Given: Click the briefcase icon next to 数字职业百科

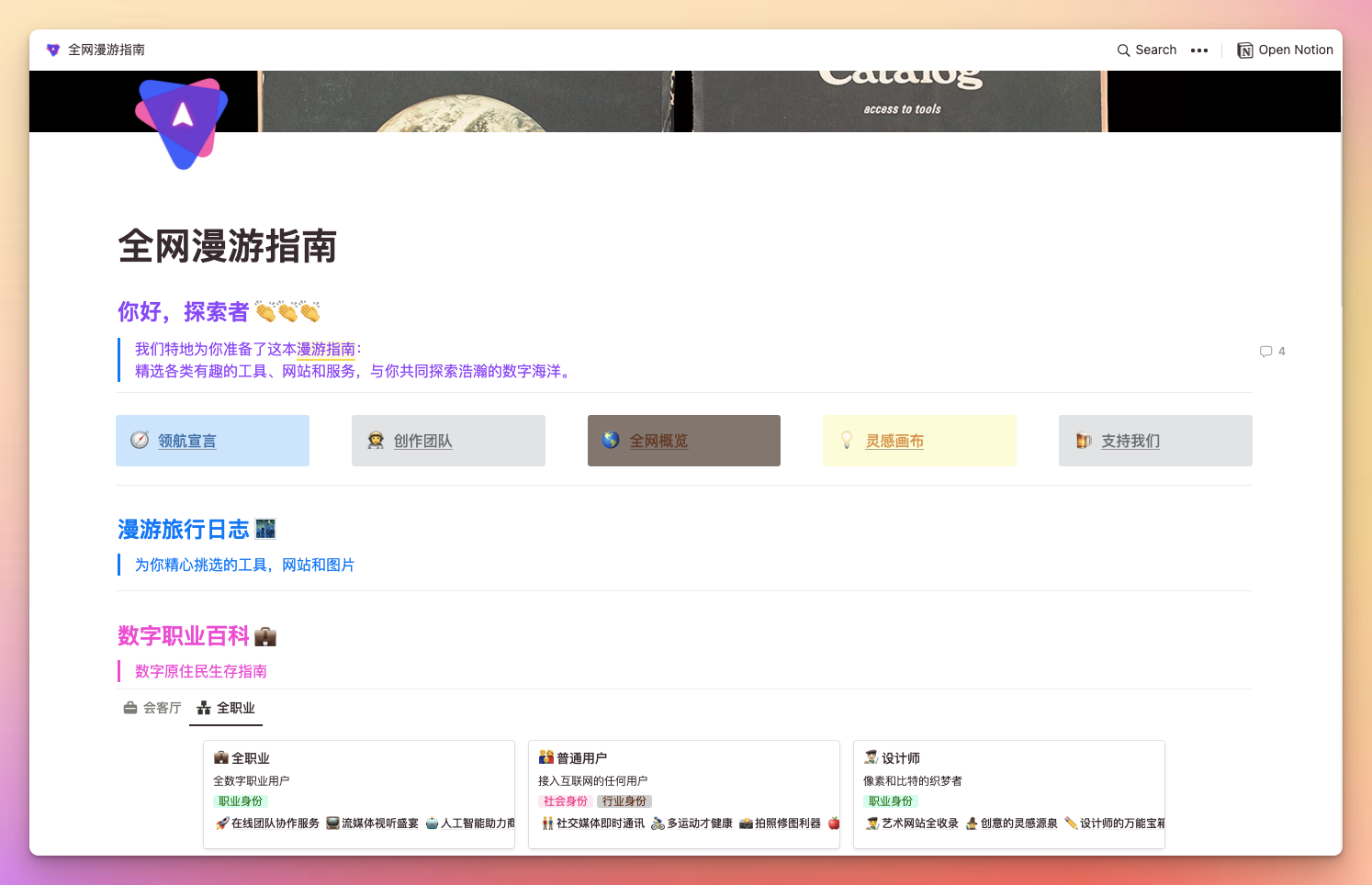Looking at the screenshot, I should [265, 635].
